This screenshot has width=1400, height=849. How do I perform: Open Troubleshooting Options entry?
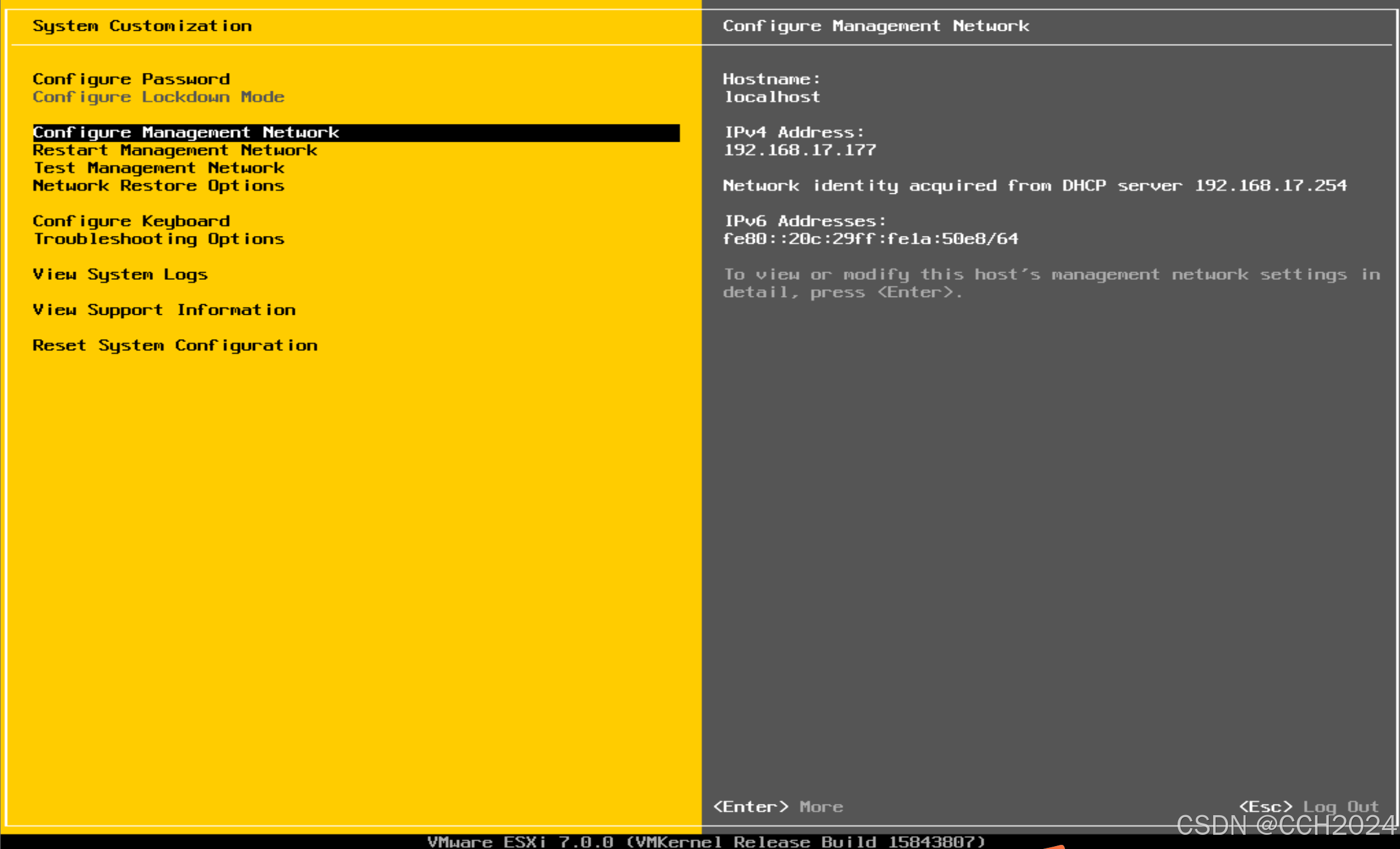coord(158,239)
